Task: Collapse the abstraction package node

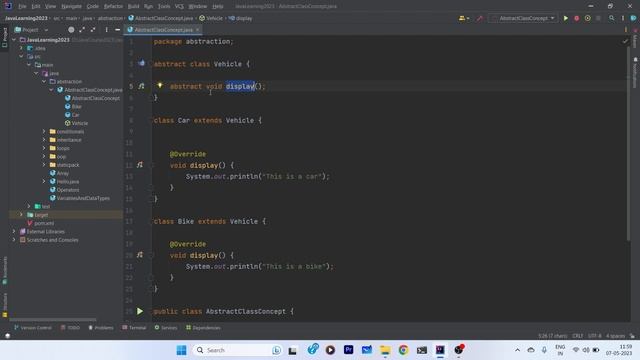Action: pos(44,82)
